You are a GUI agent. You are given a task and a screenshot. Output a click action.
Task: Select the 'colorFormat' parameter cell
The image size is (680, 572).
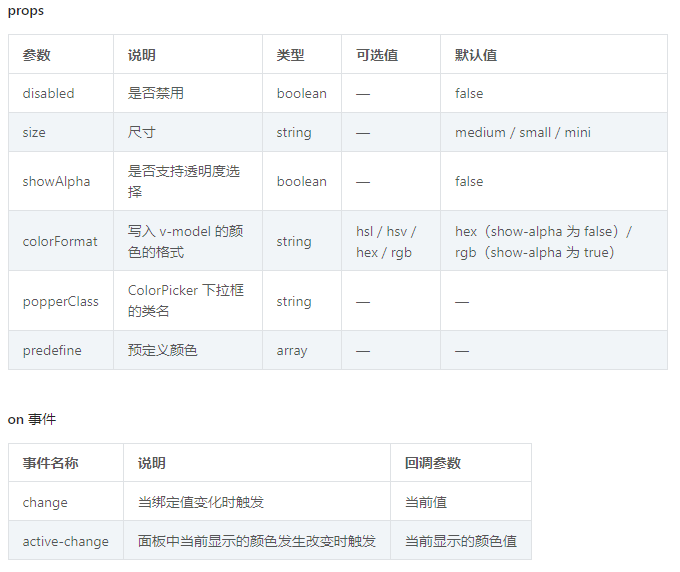(60, 241)
